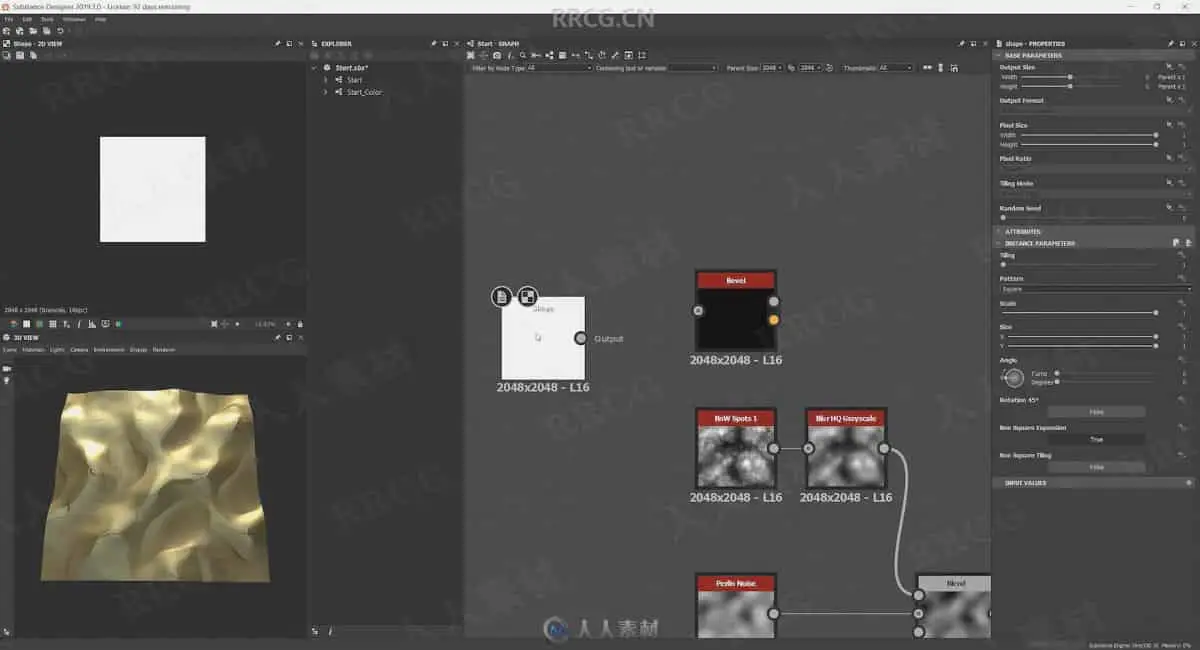
Task: Click the pin icon of the Properties panel
Action: (1171, 44)
